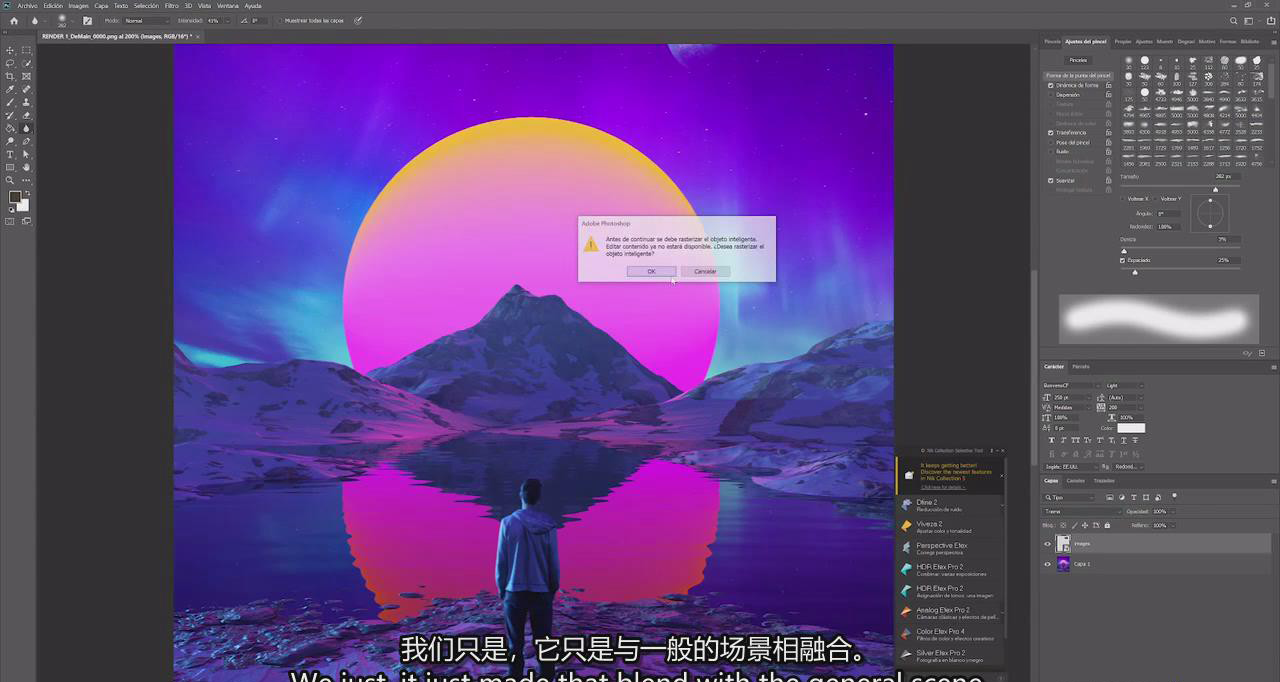This screenshot has width=1280, height=682.
Task: Select the Eyedropper tool
Action: [11, 89]
